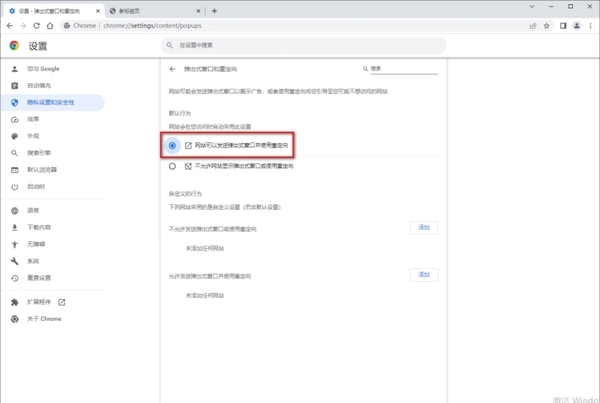Close the 设置 settings tab
The image size is (600, 403).
(x=98, y=11)
